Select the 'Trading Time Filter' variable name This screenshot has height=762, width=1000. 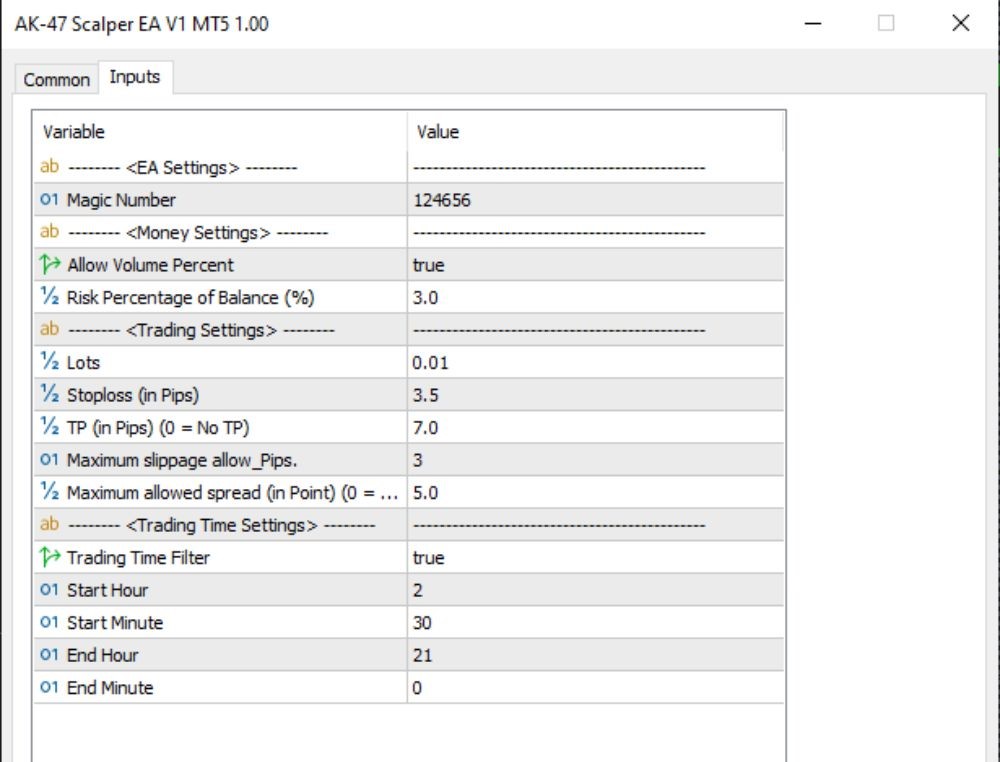(138, 557)
